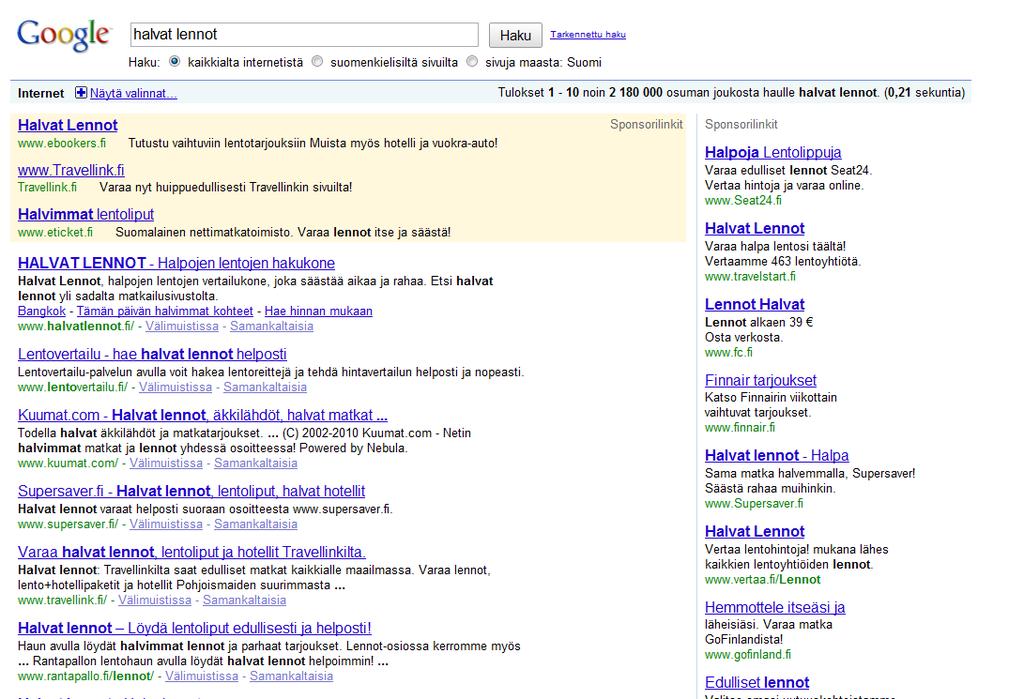
Task: Open Välimuistissa for lentovertailu.fi result
Action: click(176, 387)
